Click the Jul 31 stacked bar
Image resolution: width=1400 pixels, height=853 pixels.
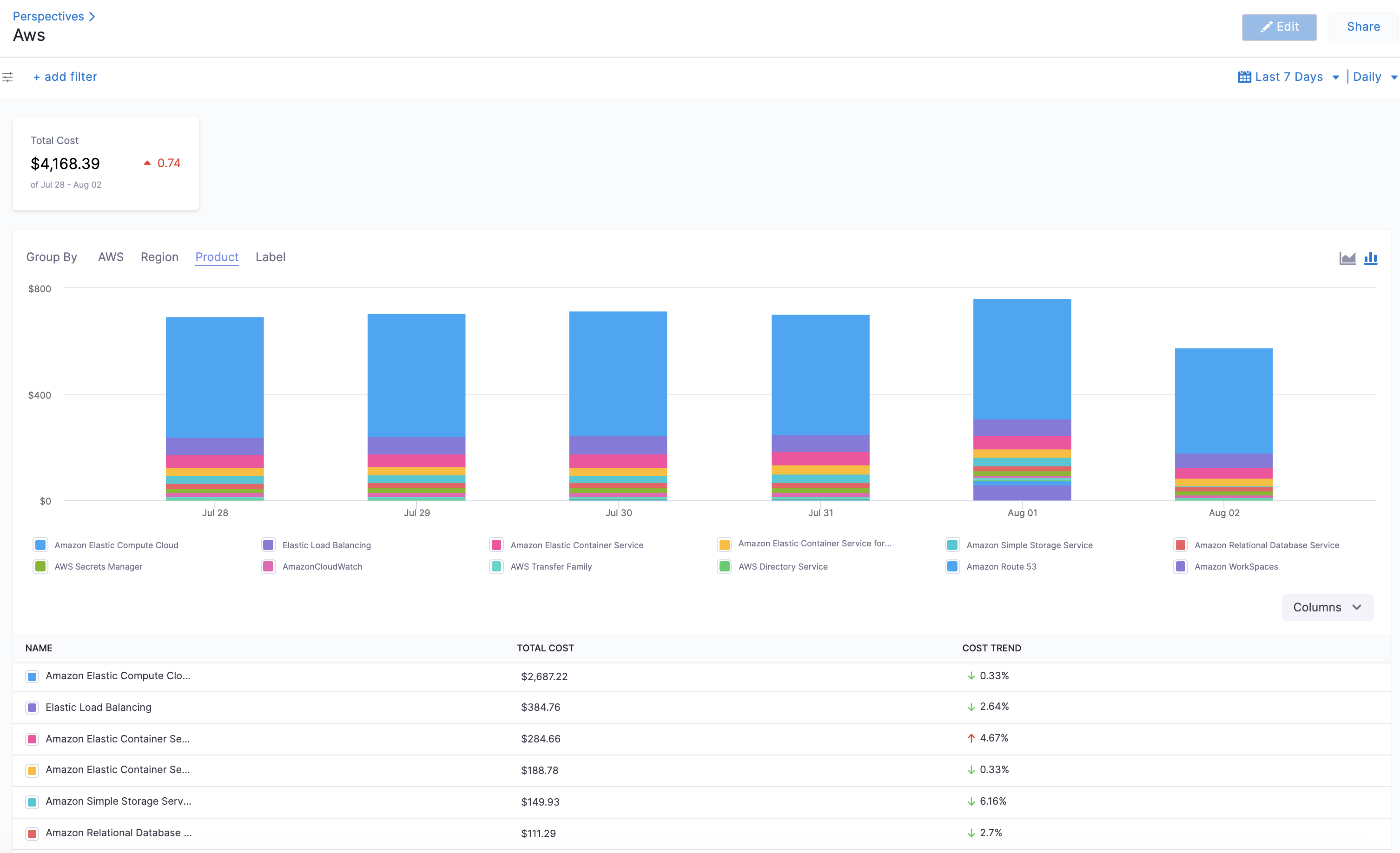tap(820, 408)
